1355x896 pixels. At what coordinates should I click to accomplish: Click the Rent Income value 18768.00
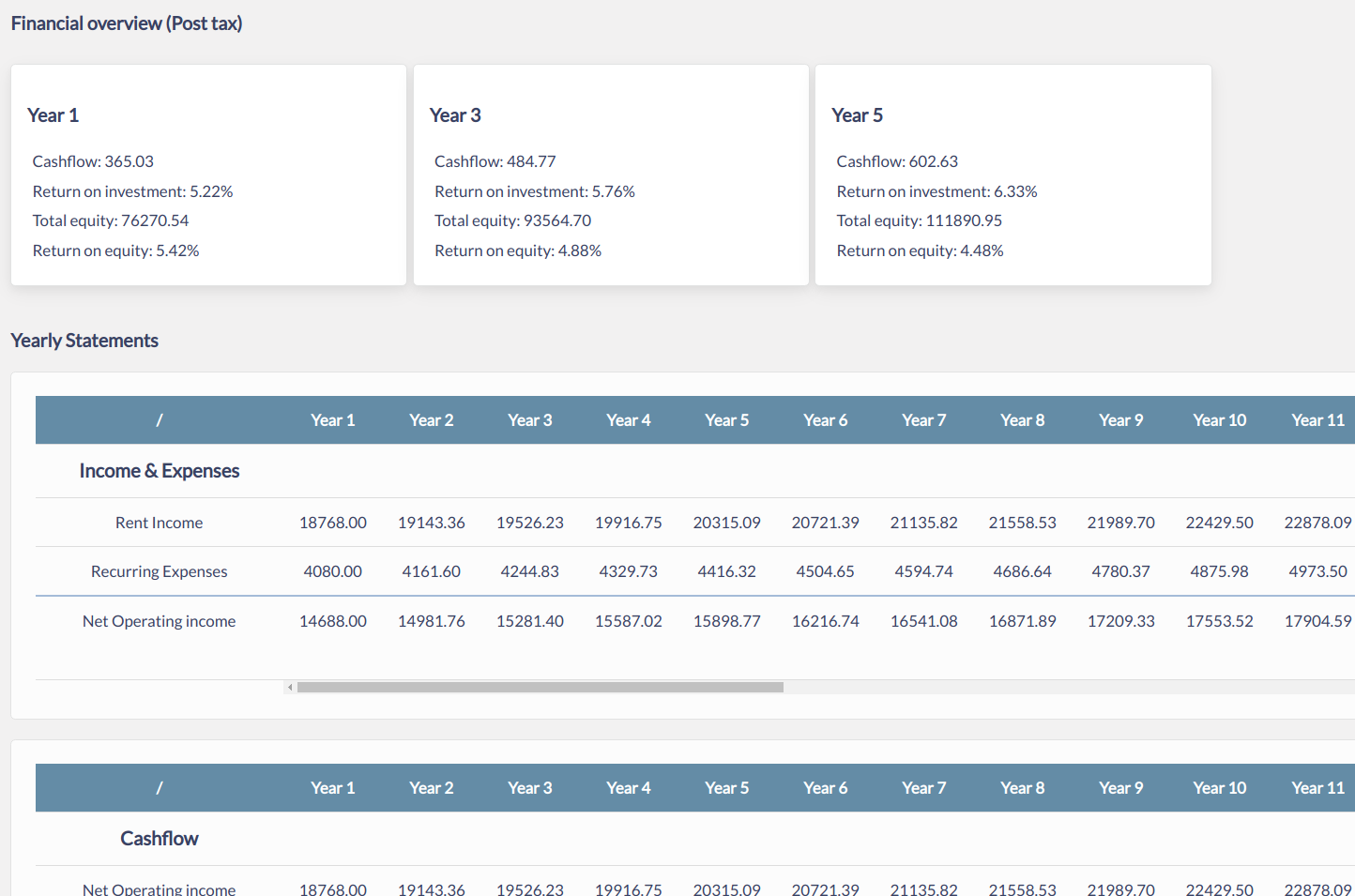click(333, 523)
